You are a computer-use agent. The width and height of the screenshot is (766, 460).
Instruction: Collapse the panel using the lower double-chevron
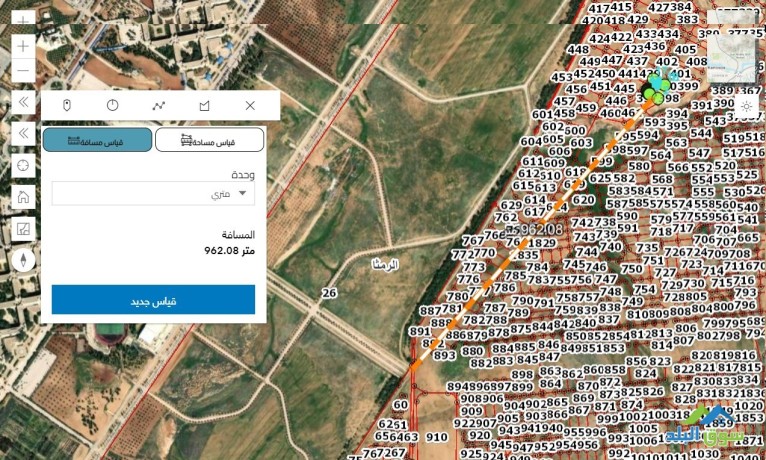(x=23, y=133)
